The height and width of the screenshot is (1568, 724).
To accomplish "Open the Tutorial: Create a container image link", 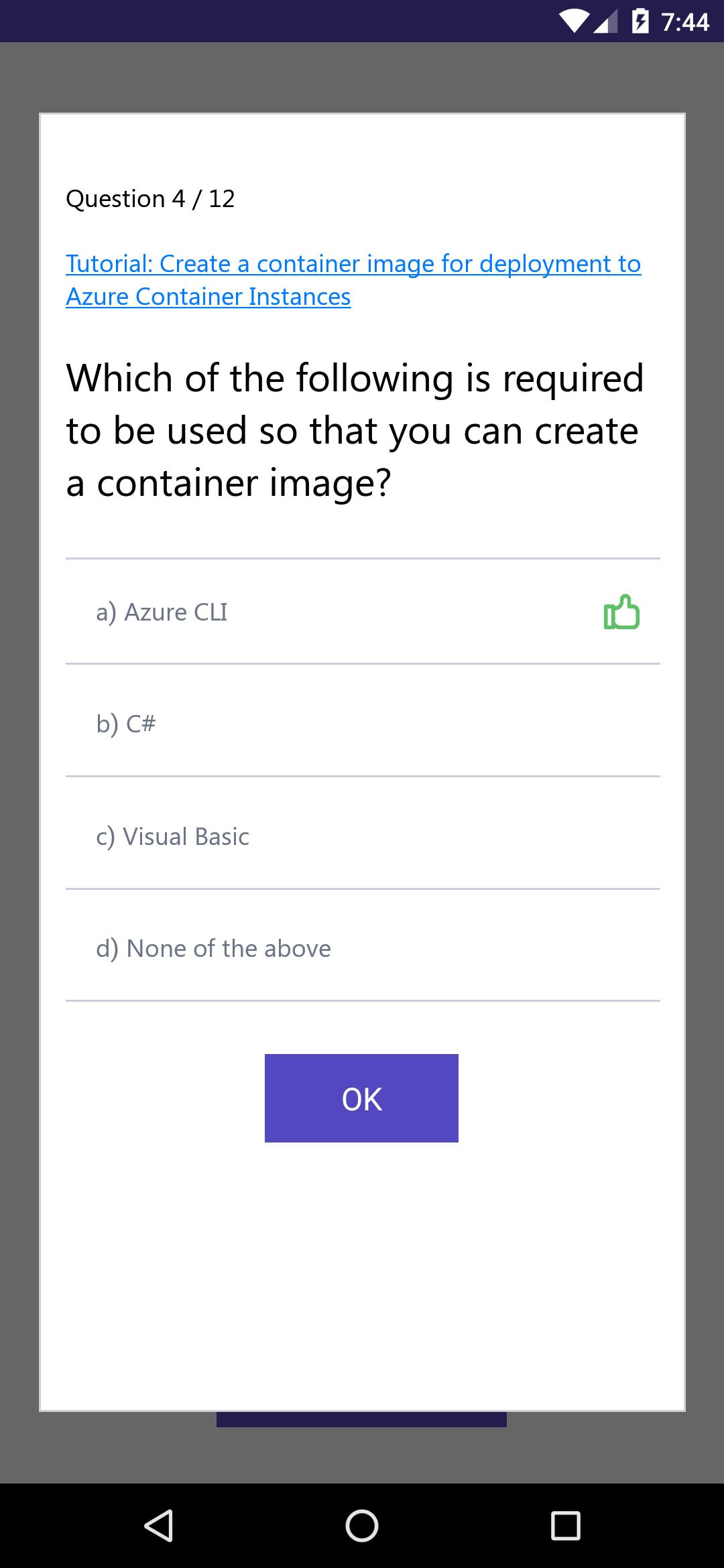I will point(353,263).
